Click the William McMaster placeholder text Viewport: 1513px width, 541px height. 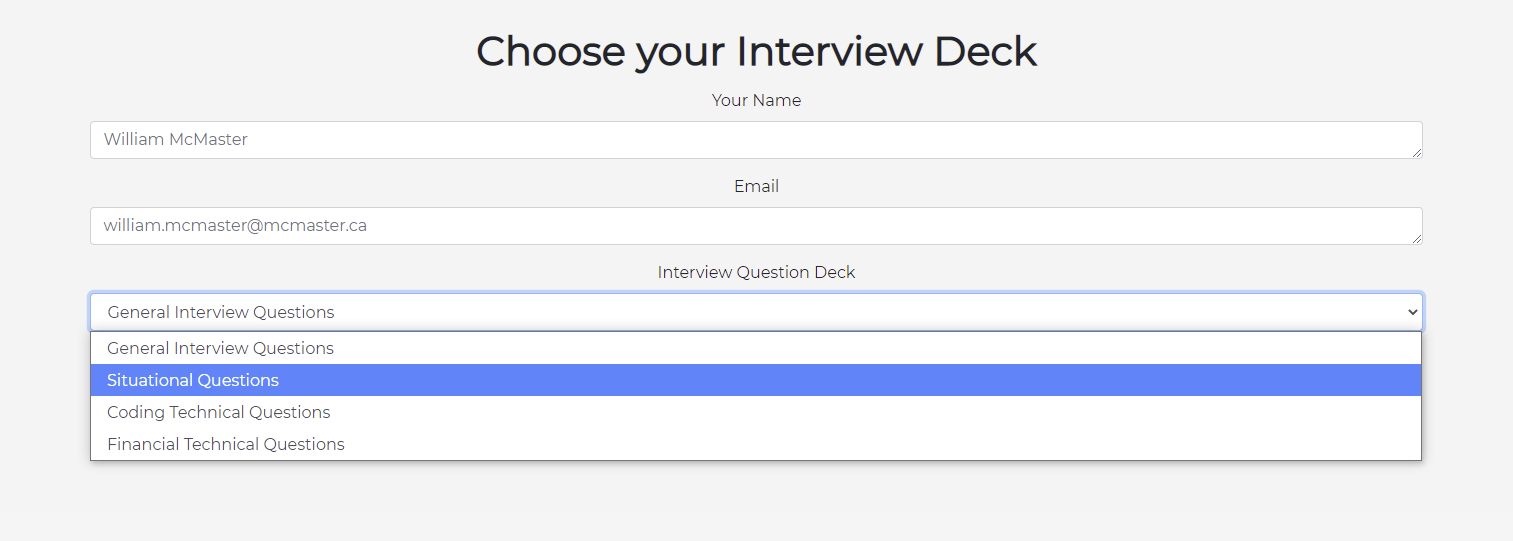pyautogui.click(x=176, y=140)
